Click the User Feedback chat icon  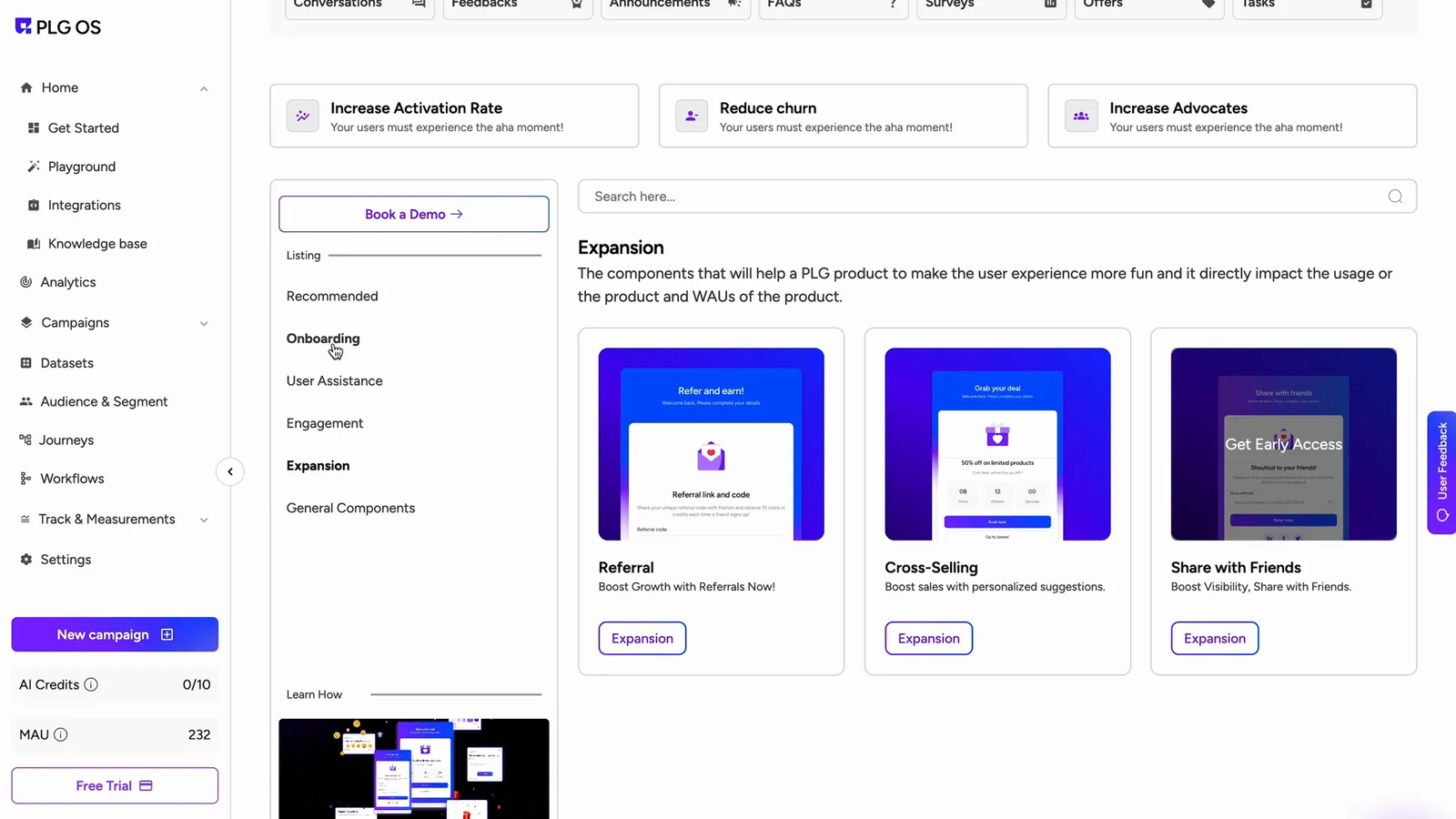pos(1442,516)
